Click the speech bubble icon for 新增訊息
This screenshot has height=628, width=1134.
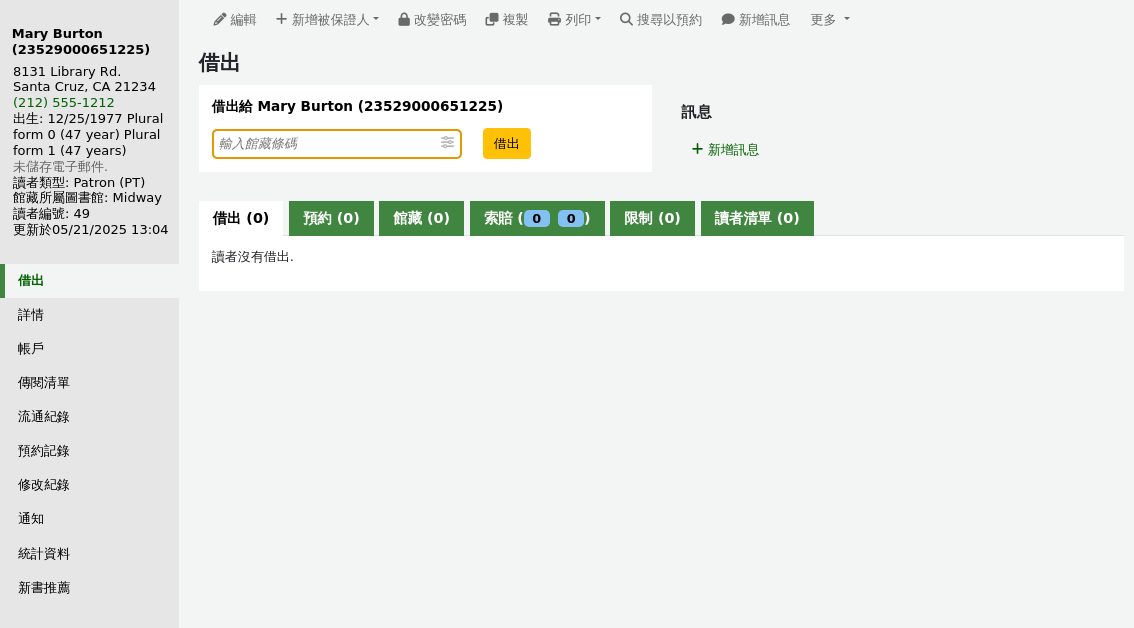728,20
